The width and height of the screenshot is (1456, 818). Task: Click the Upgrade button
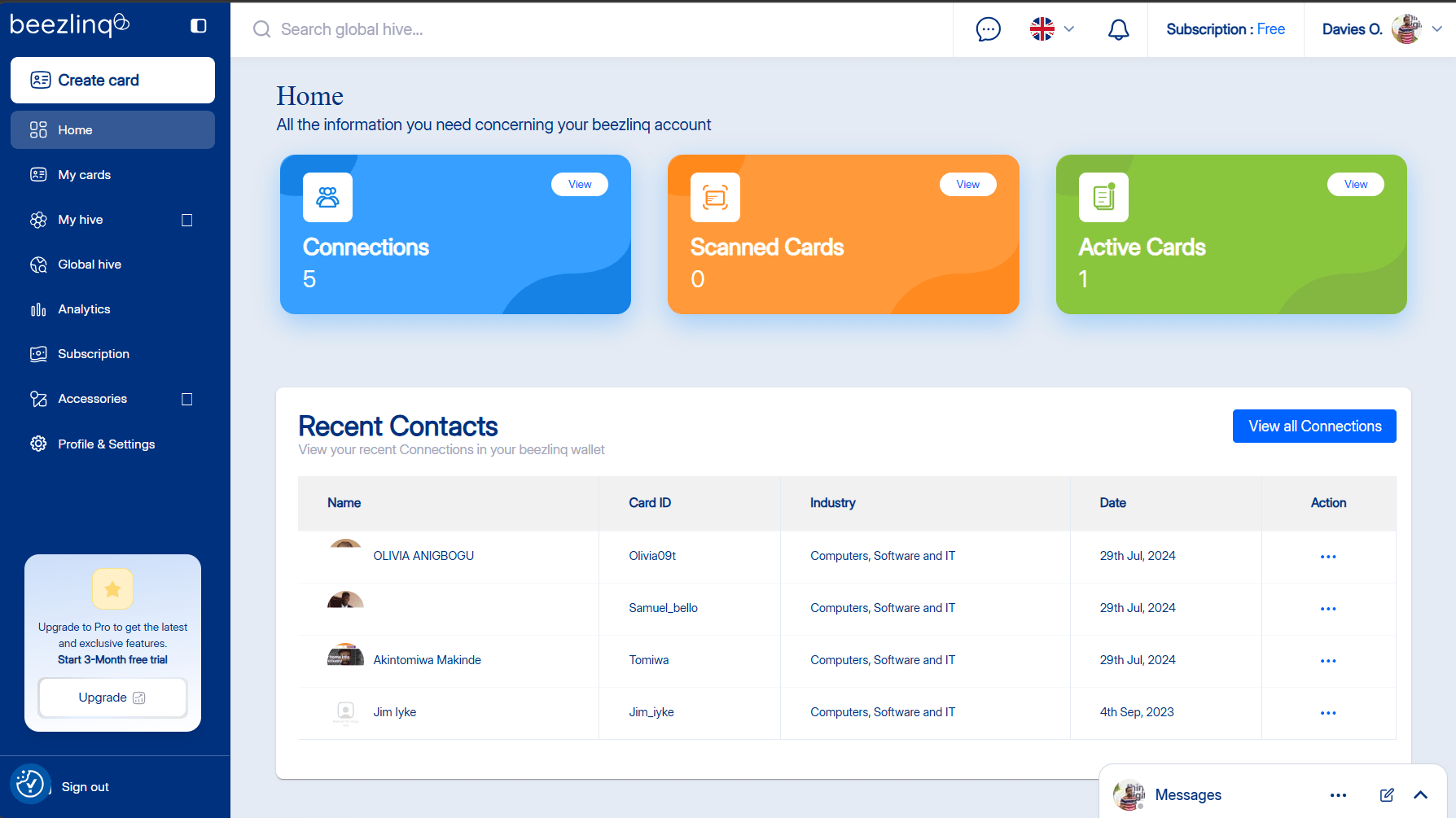(112, 698)
